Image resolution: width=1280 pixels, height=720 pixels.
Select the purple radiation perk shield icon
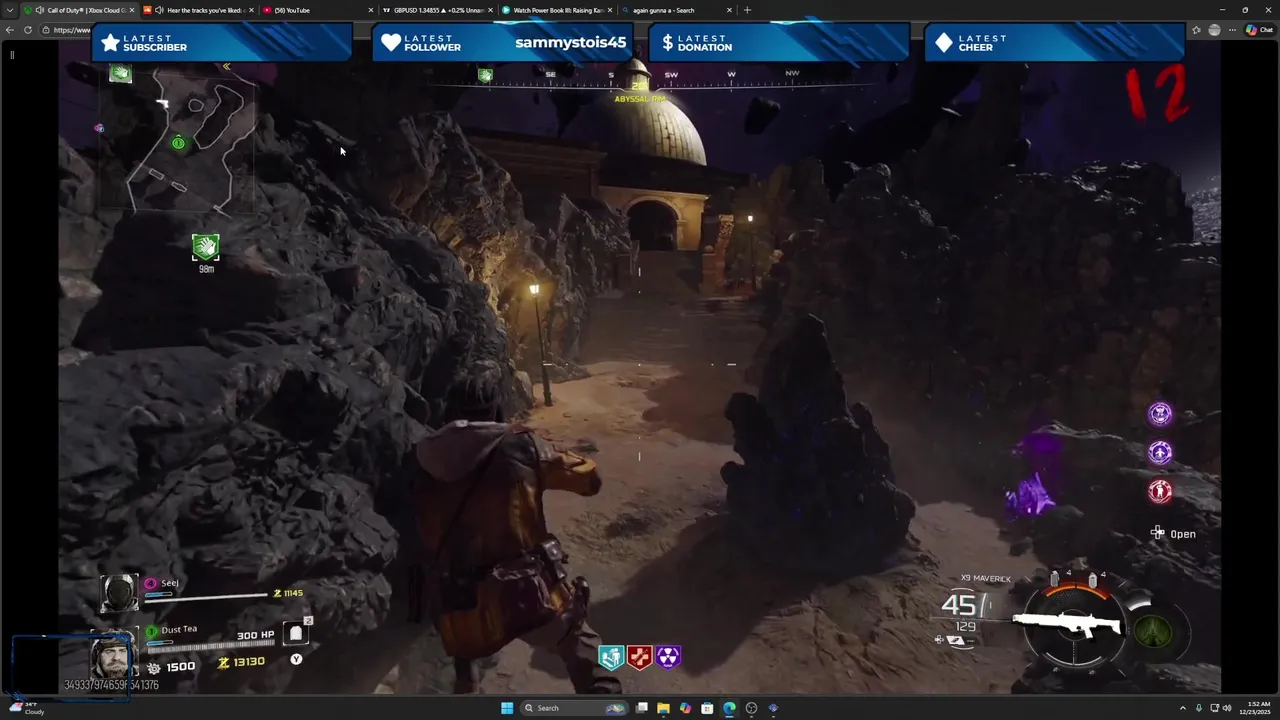pos(668,657)
